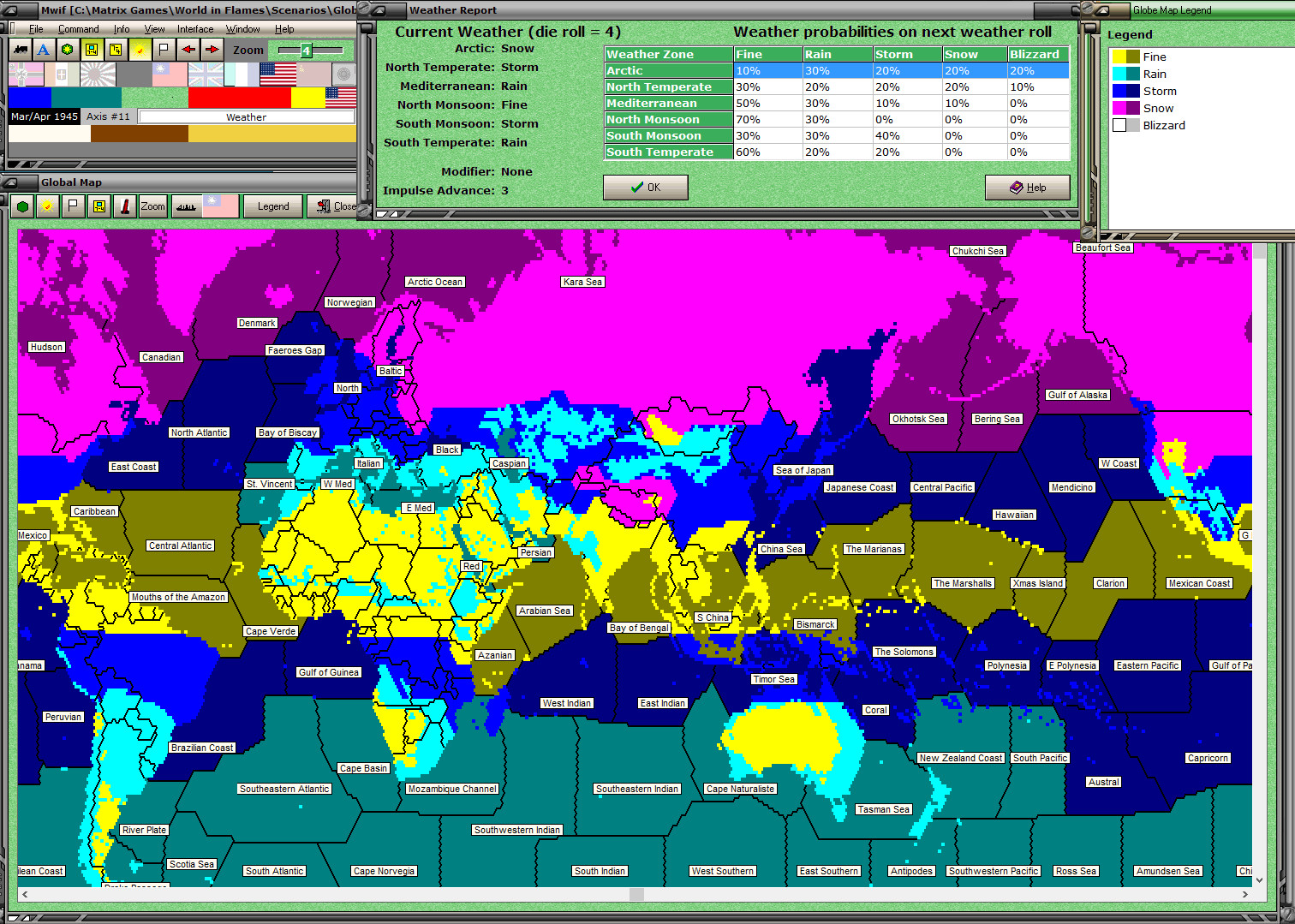This screenshot has width=1295, height=924.
Task: Select the Soviet hammer and sickle flag
Action: click(x=313, y=75)
